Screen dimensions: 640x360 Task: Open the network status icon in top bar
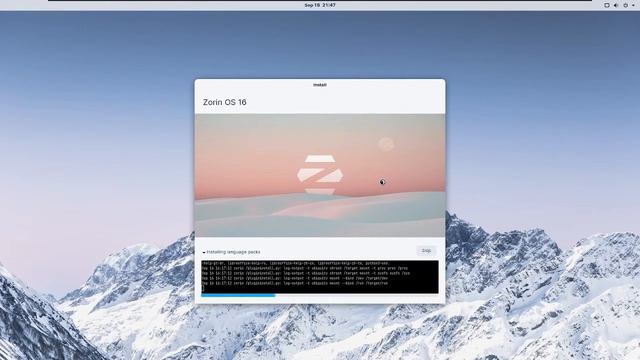[607, 5]
